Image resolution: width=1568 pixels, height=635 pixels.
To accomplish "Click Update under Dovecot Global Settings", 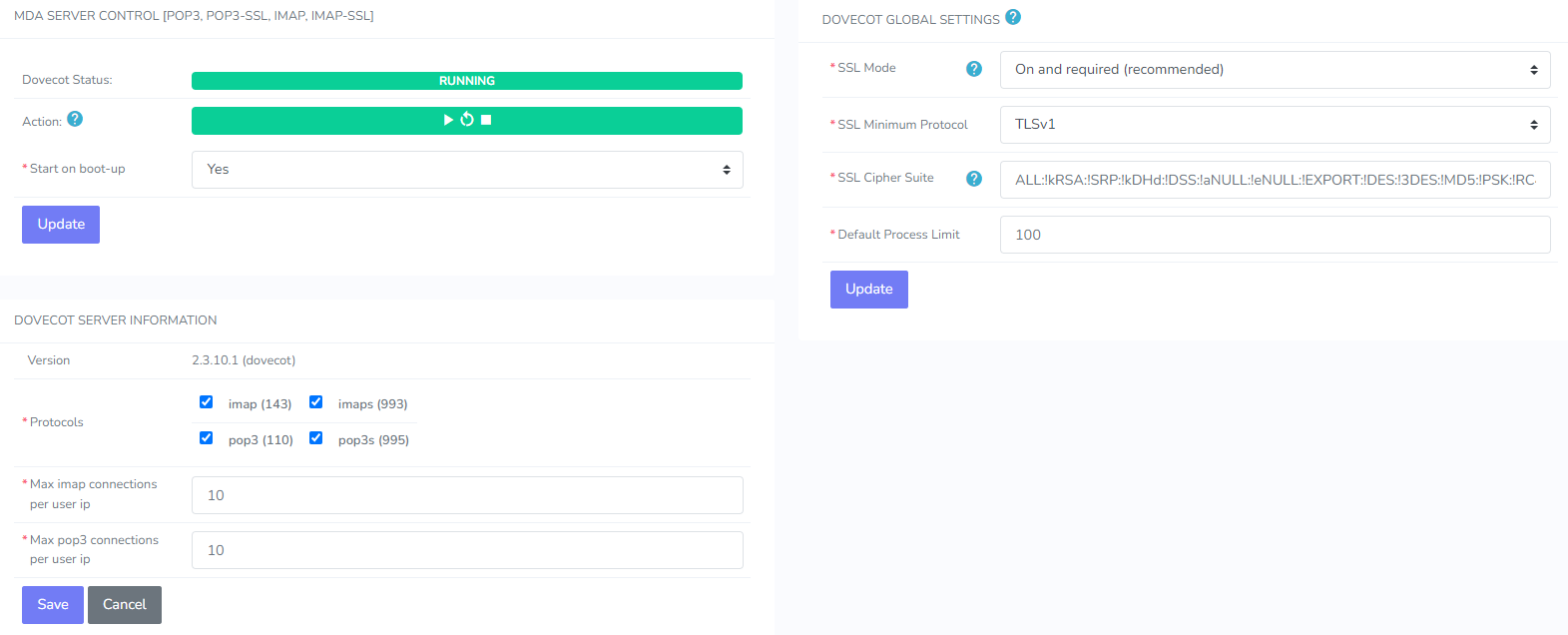I will tap(868, 290).
